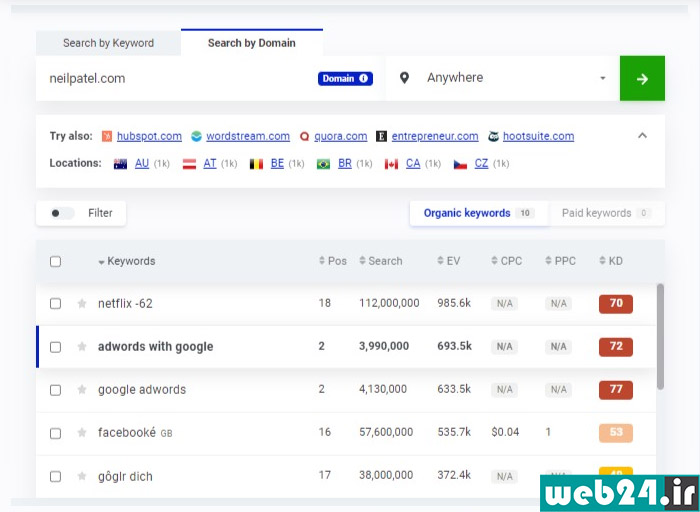Click the hootsuite.com owl icon

pos(493,136)
